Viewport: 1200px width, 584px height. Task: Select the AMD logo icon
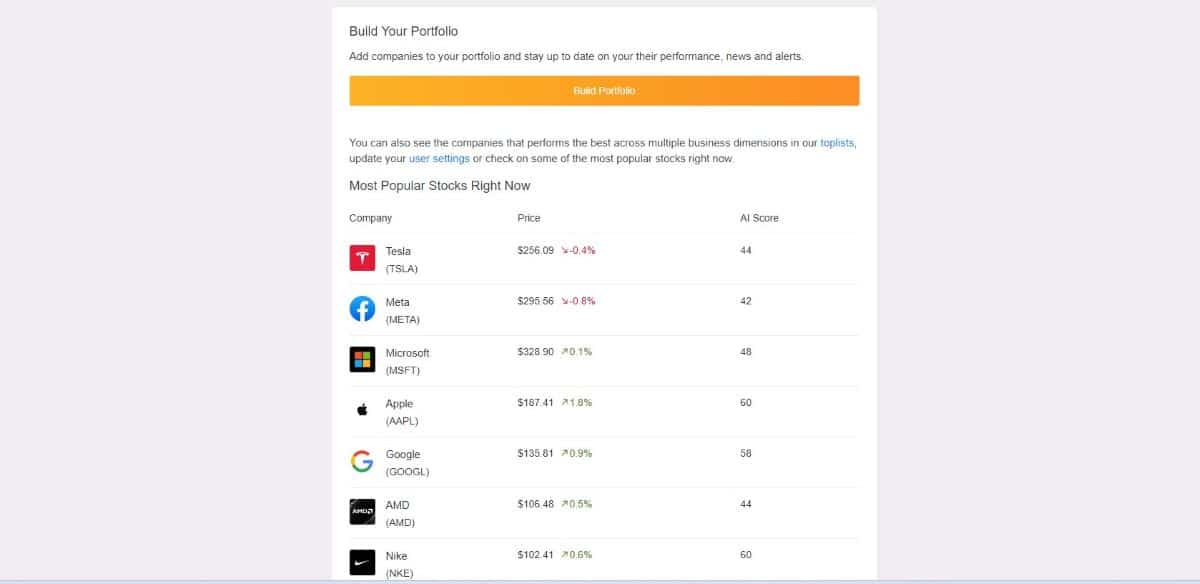[362, 511]
